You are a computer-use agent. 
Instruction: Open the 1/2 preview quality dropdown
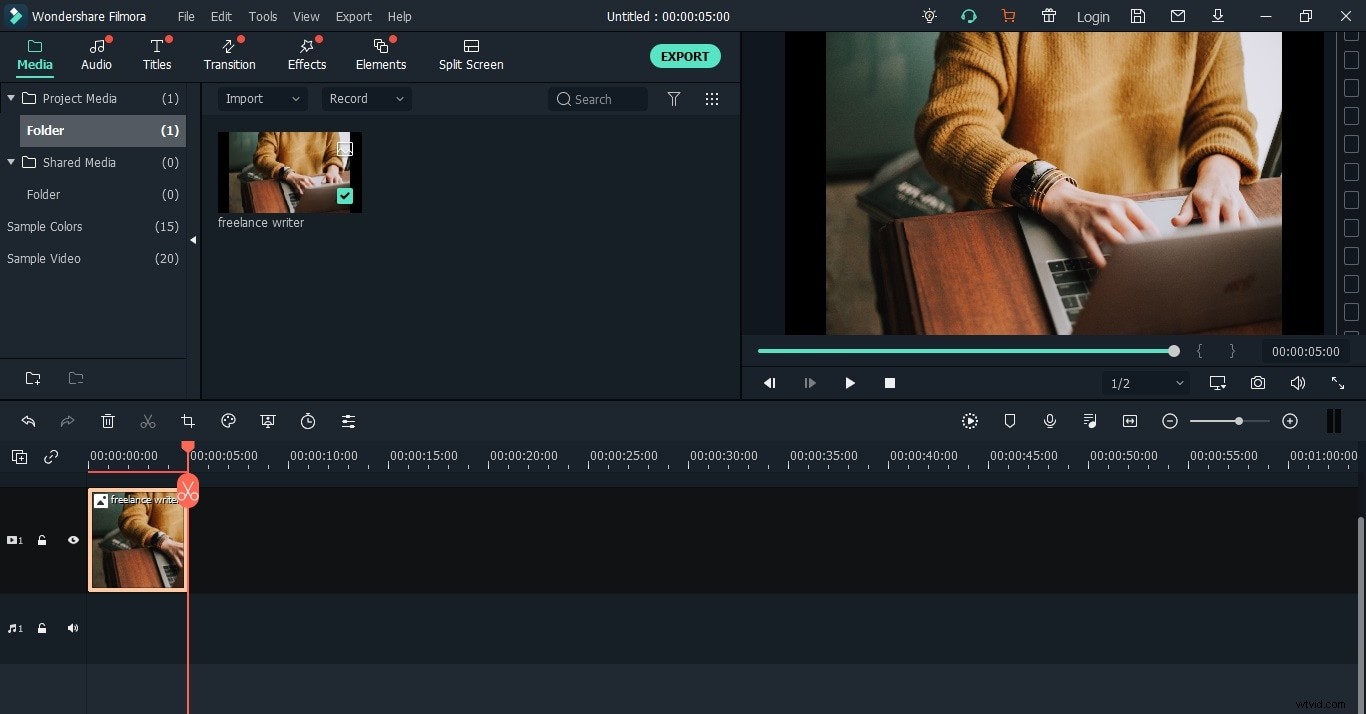point(1146,383)
